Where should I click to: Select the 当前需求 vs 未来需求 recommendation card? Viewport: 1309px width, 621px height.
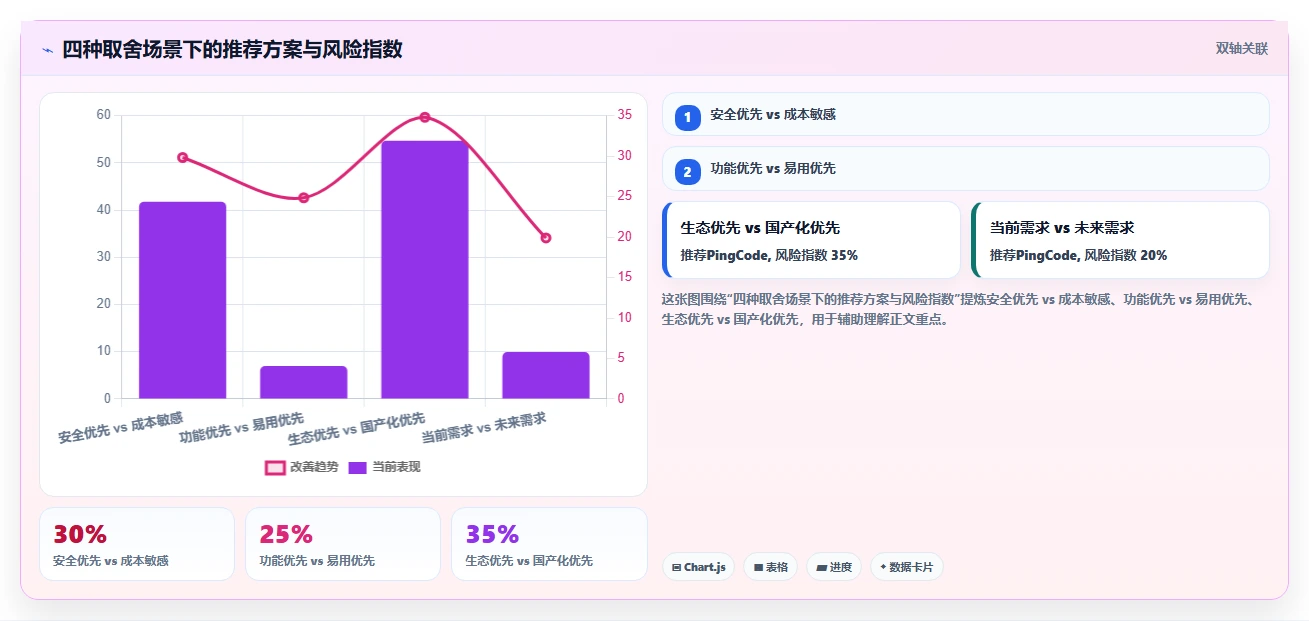point(1120,240)
